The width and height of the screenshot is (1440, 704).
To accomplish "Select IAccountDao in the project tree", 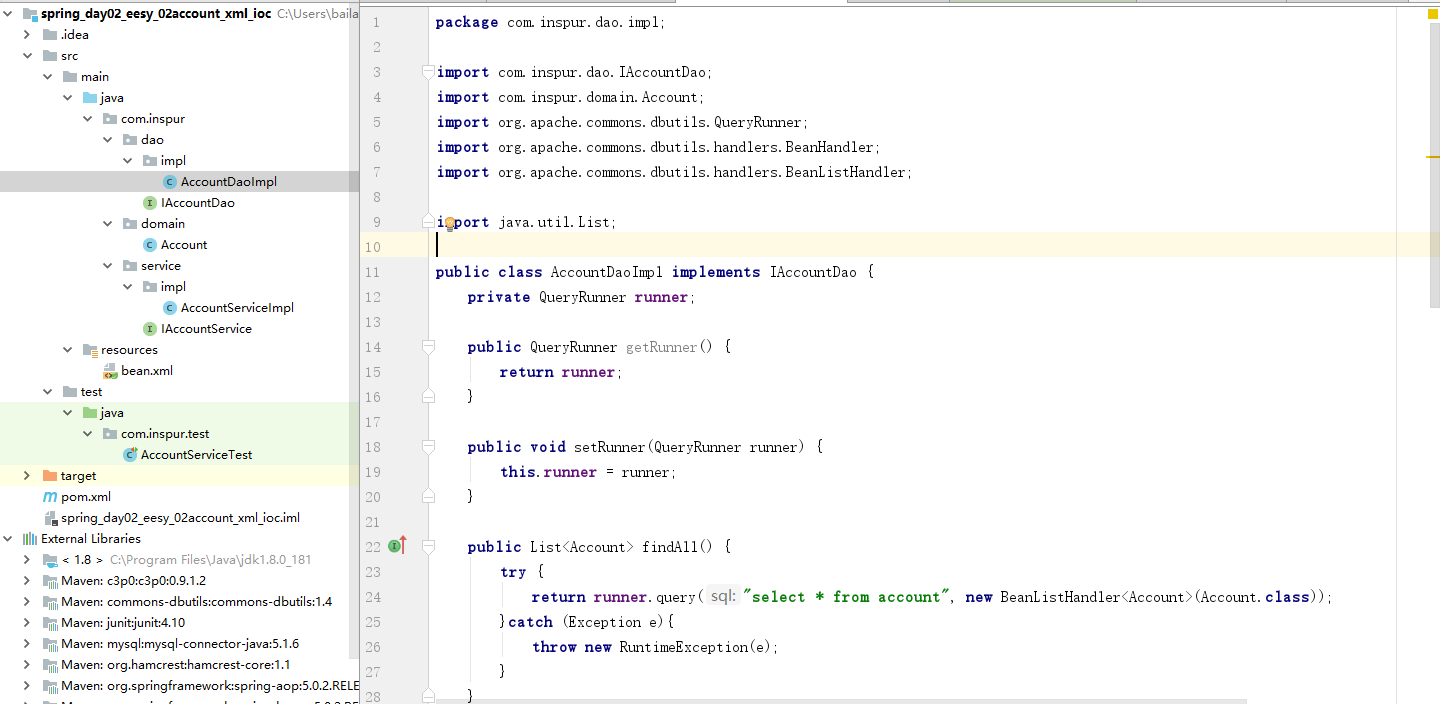I will click(198, 203).
